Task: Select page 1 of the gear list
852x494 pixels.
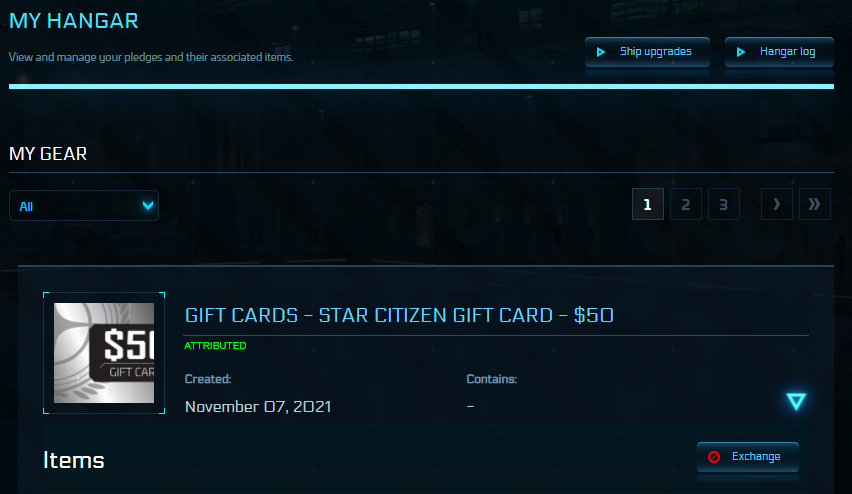Action: pos(648,204)
